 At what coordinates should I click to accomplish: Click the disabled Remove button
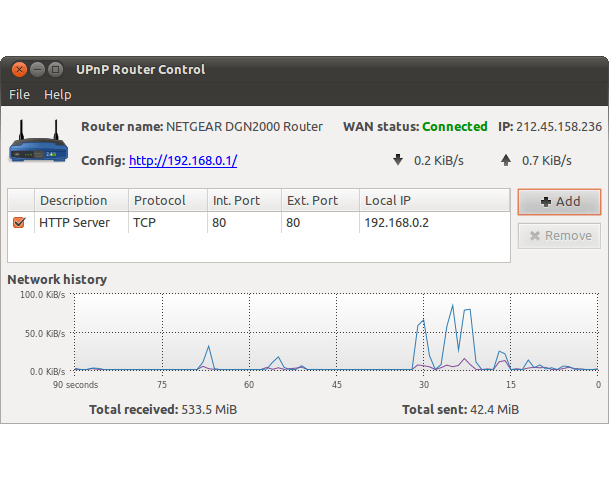coord(559,236)
